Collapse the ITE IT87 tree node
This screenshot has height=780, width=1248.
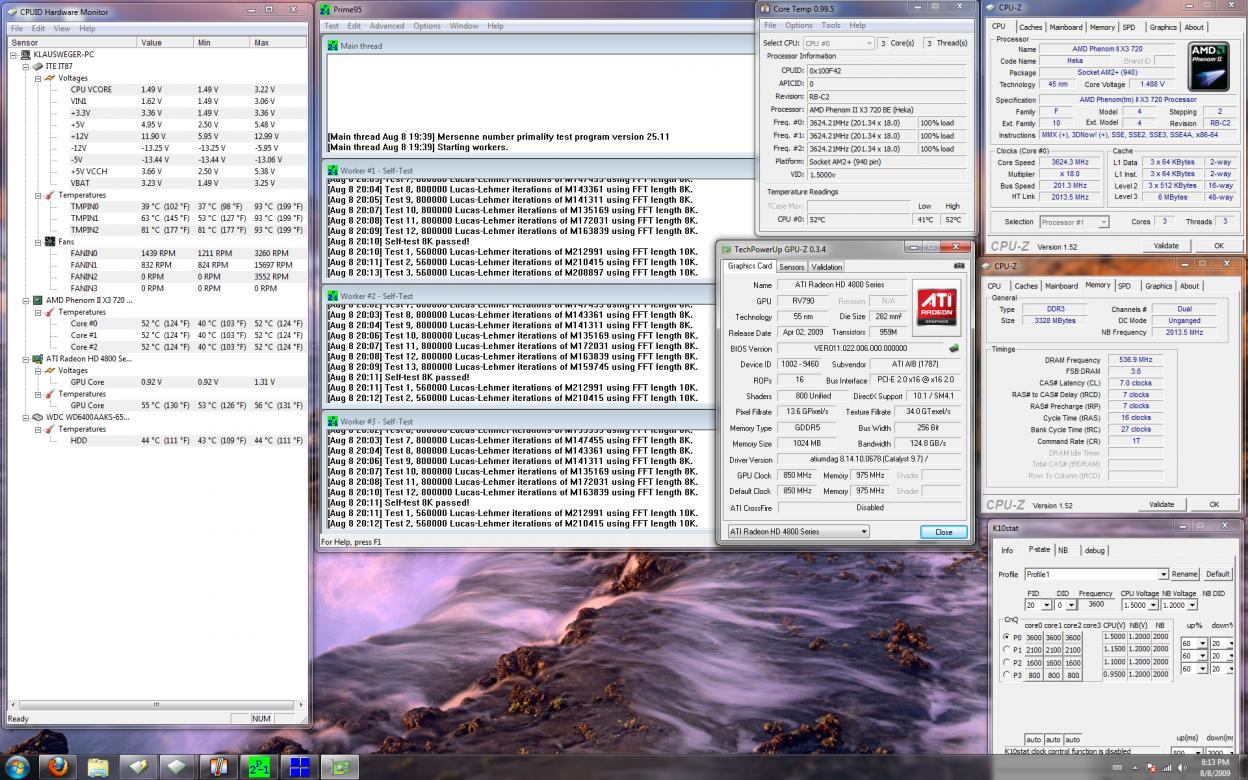click(x=26, y=66)
